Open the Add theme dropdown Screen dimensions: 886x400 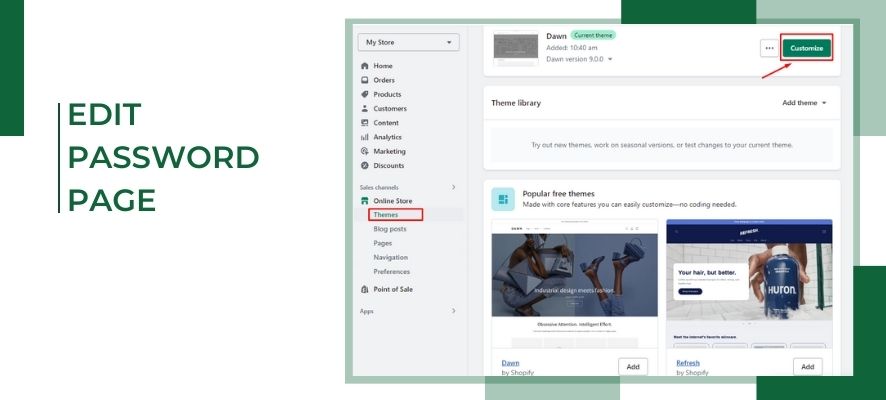(804, 103)
